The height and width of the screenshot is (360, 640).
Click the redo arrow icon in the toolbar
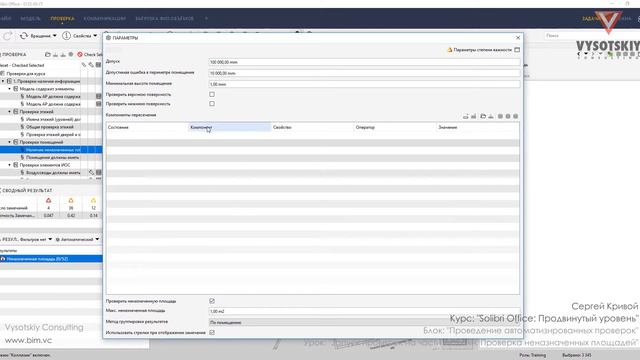(7, 36)
